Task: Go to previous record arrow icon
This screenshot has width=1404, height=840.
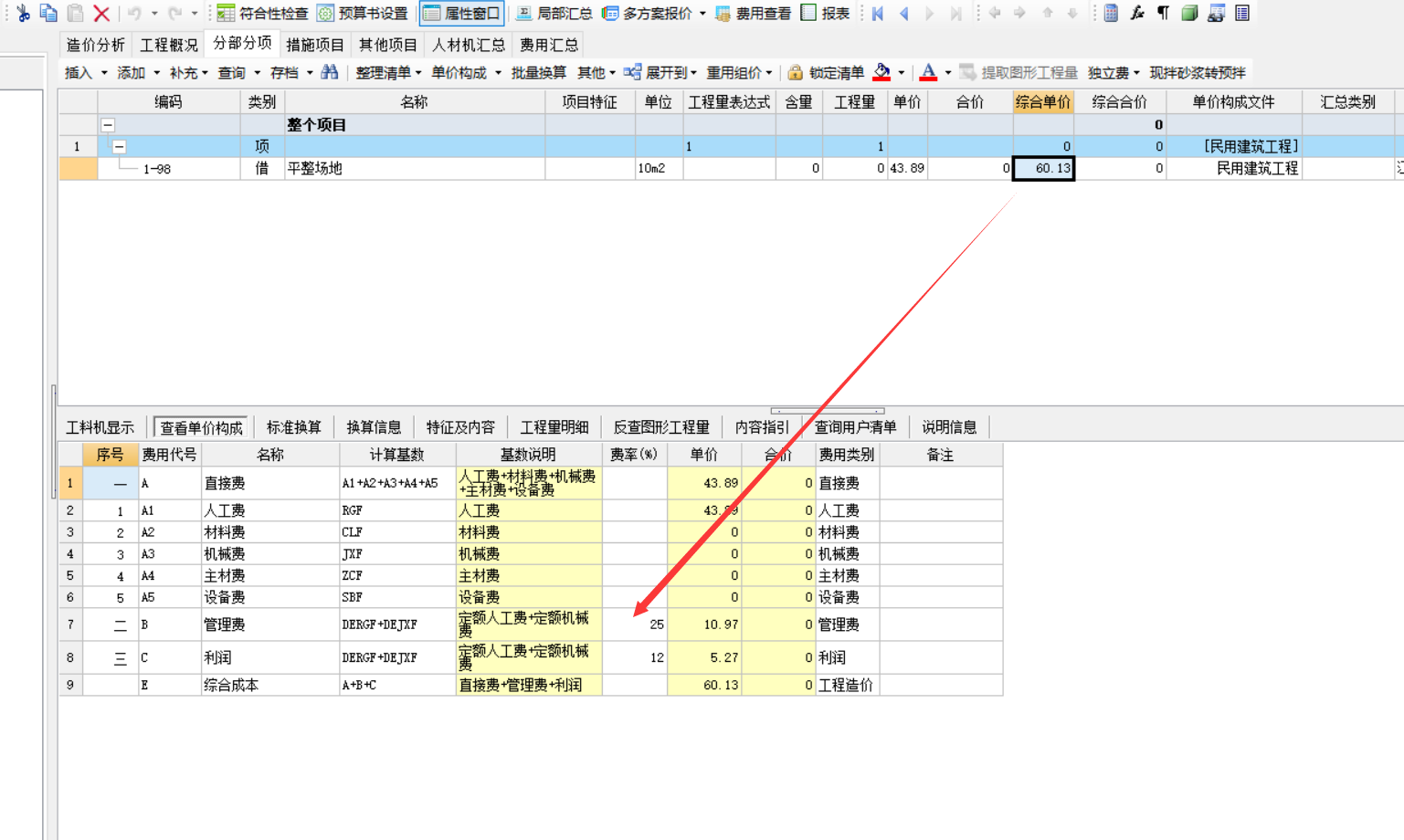Action: (x=904, y=14)
